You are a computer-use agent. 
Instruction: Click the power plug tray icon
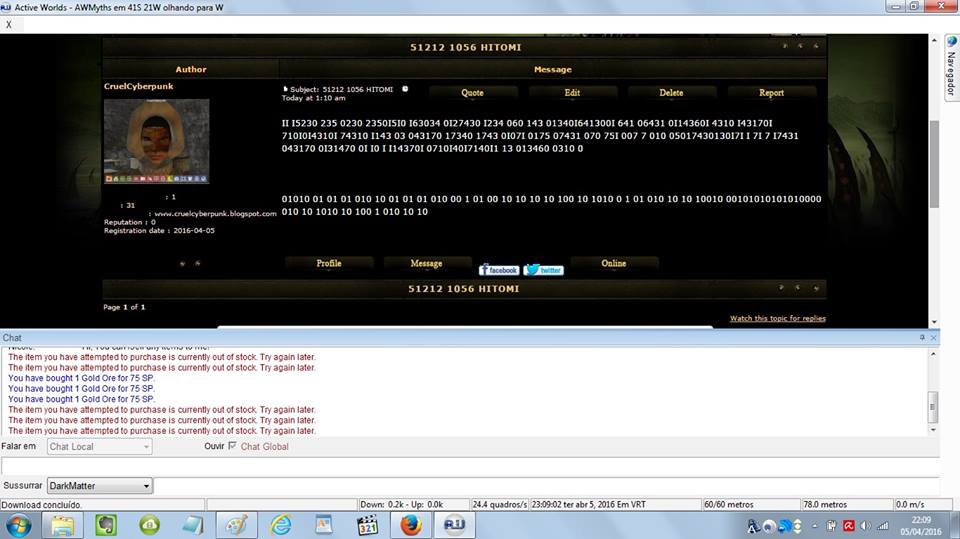click(x=831, y=526)
